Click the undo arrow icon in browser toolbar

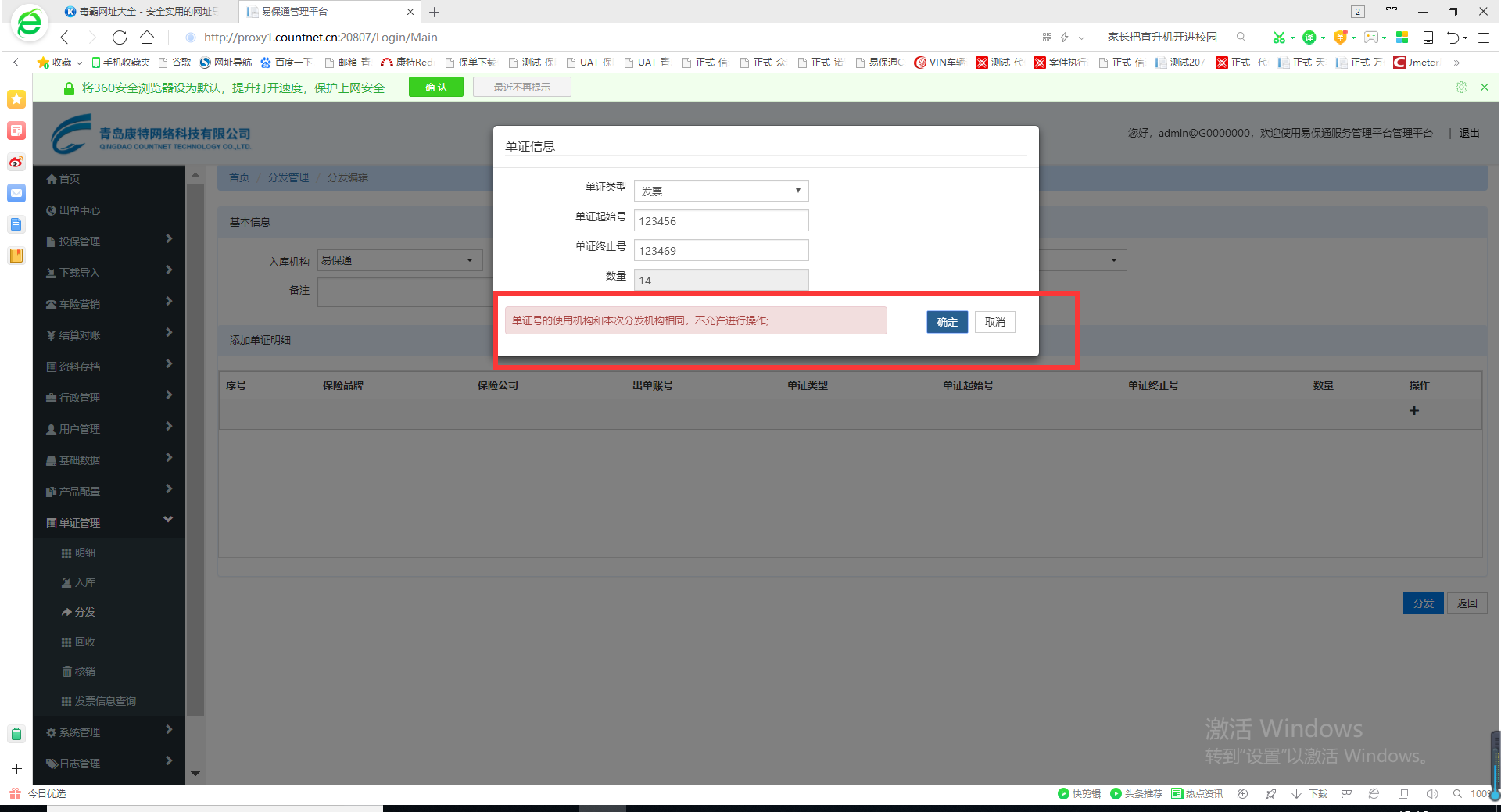(x=1453, y=38)
